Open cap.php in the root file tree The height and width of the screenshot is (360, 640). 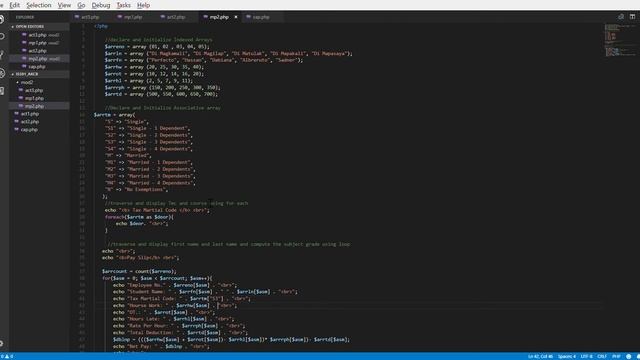click(x=39, y=130)
